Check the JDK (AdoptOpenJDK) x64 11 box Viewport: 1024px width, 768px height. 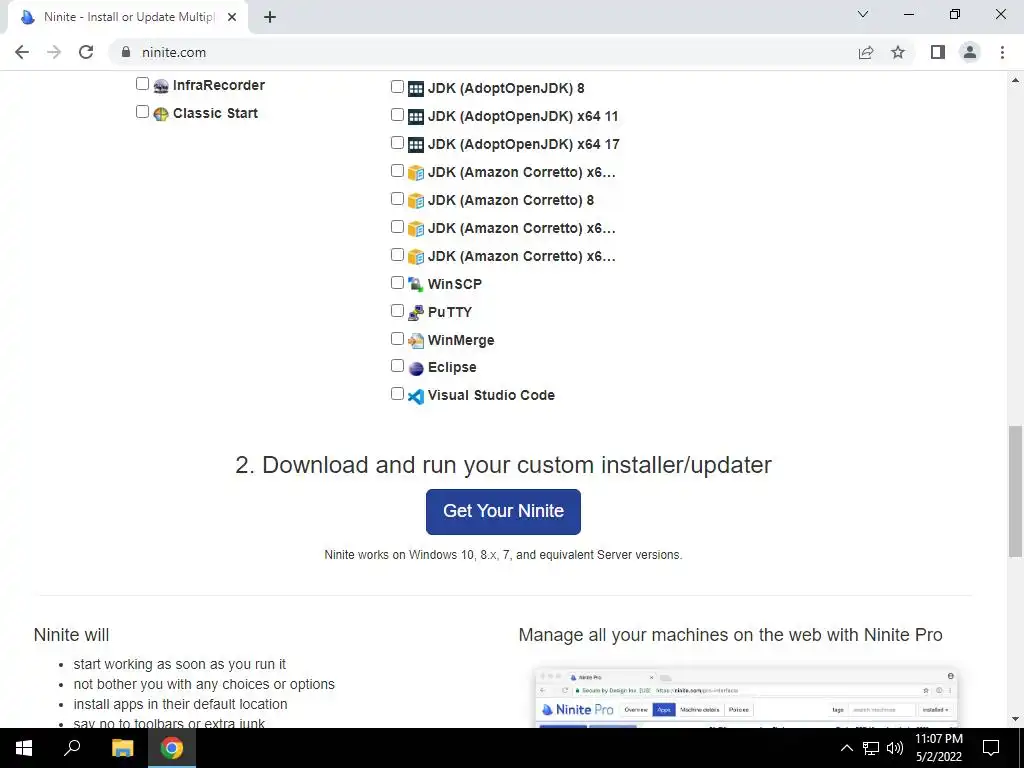pyautogui.click(x=397, y=114)
